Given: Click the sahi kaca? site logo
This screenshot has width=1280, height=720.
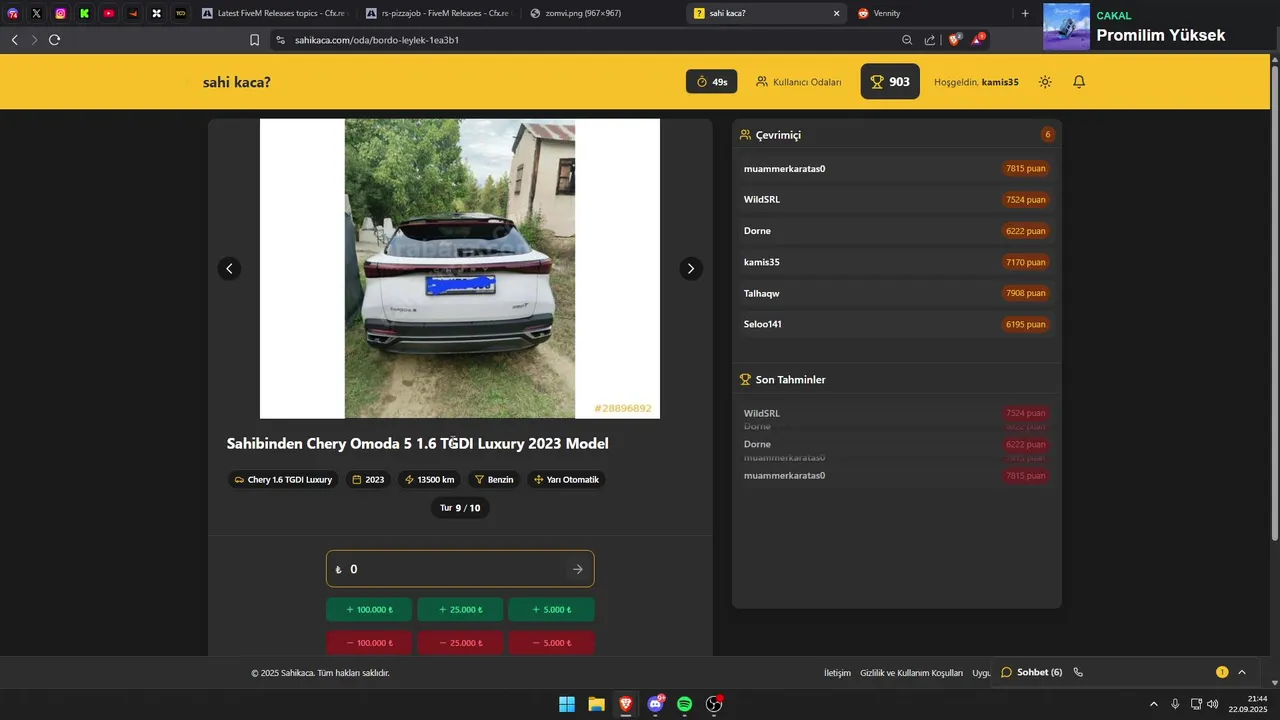Looking at the screenshot, I should point(237,82).
